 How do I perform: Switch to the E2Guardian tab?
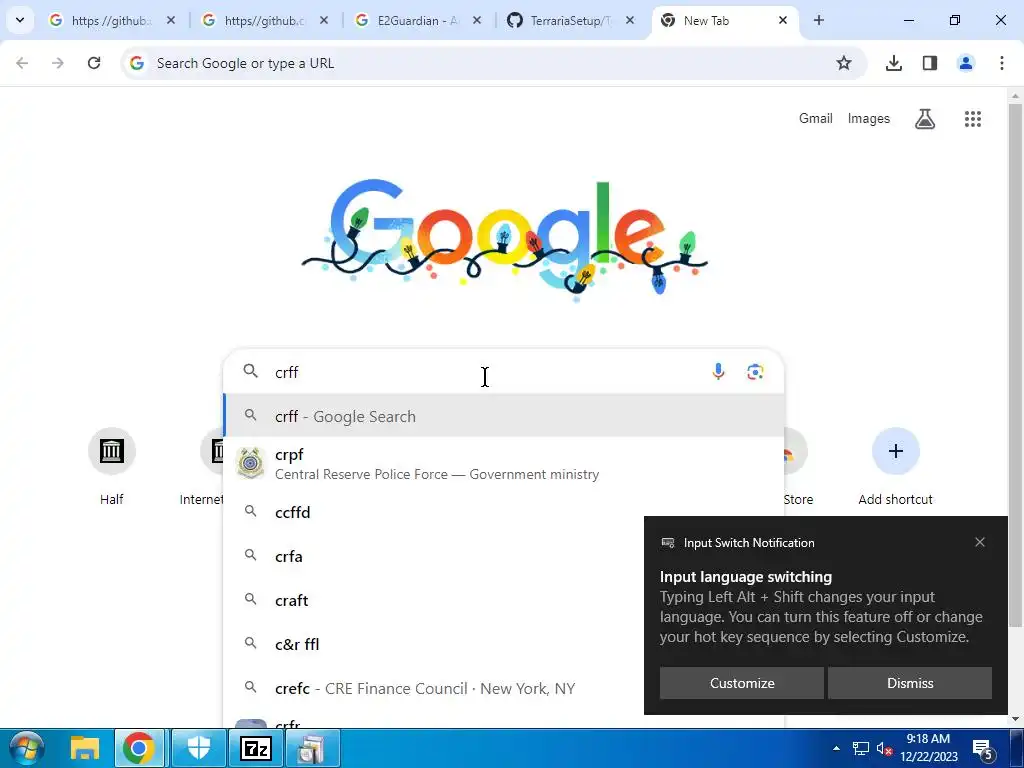pos(418,21)
